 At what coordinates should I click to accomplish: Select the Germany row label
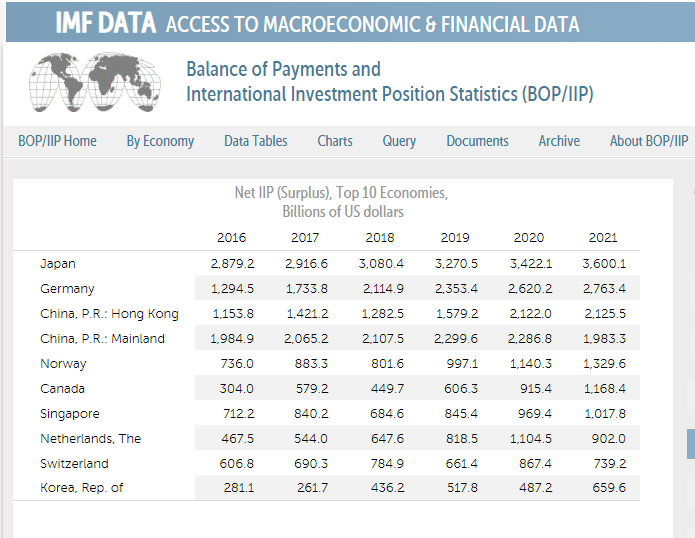67,289
